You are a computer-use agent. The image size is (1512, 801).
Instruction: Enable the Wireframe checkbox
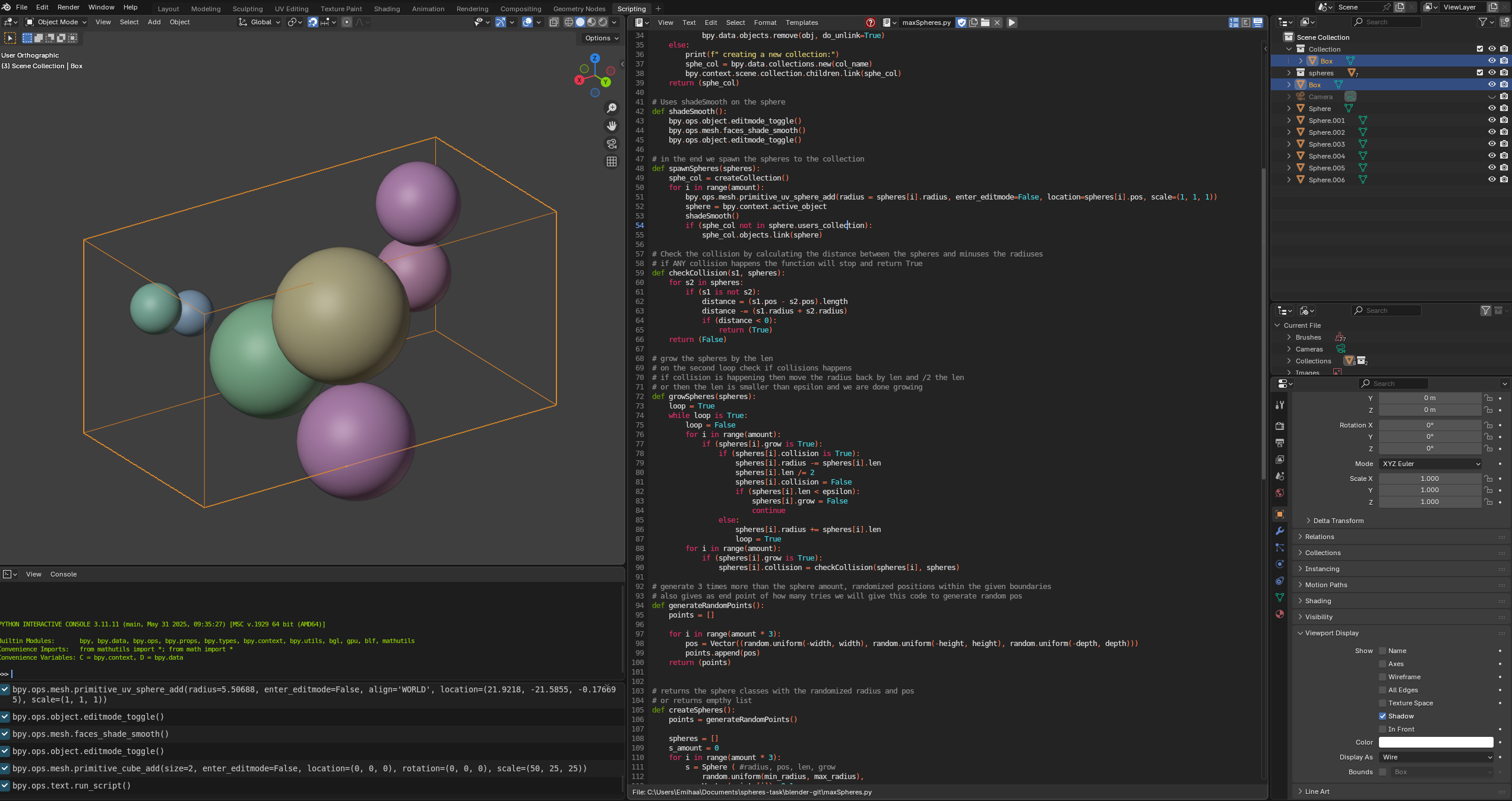coord(1383,677)
